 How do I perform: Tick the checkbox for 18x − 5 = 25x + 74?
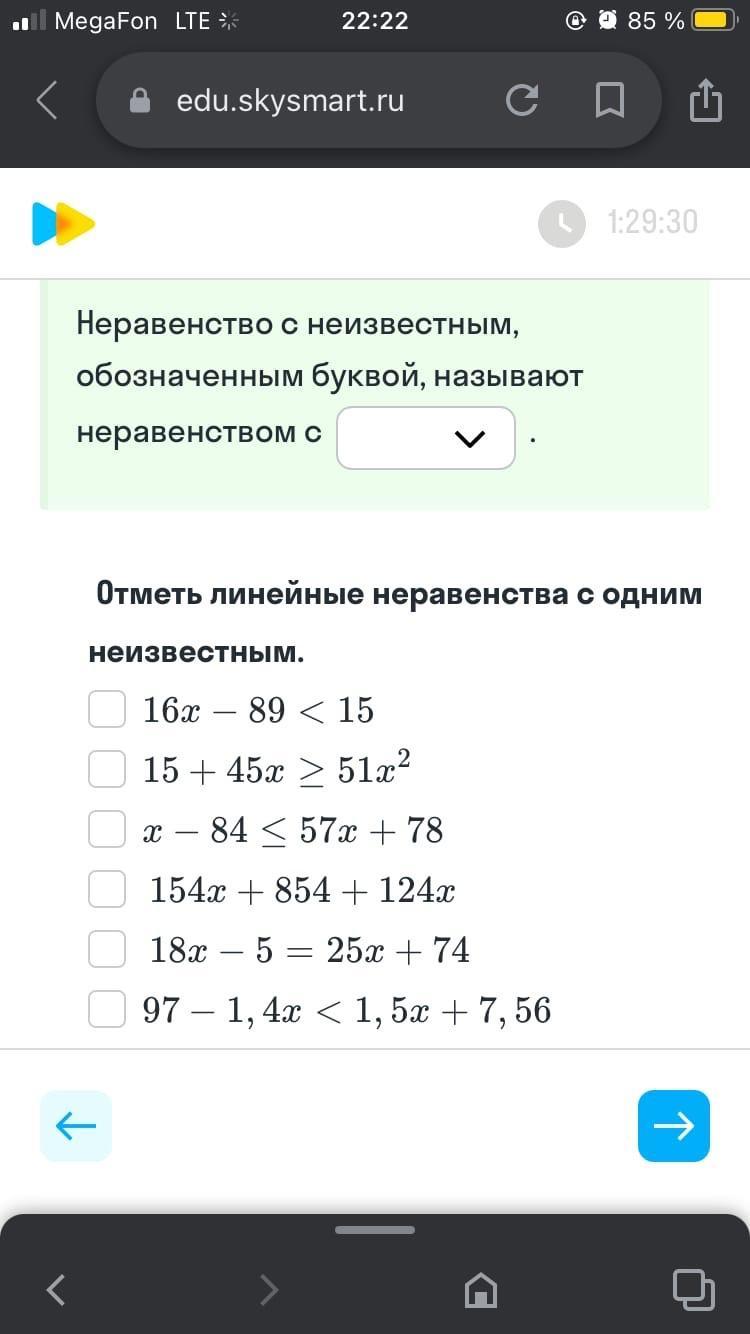tap(107, 949)
